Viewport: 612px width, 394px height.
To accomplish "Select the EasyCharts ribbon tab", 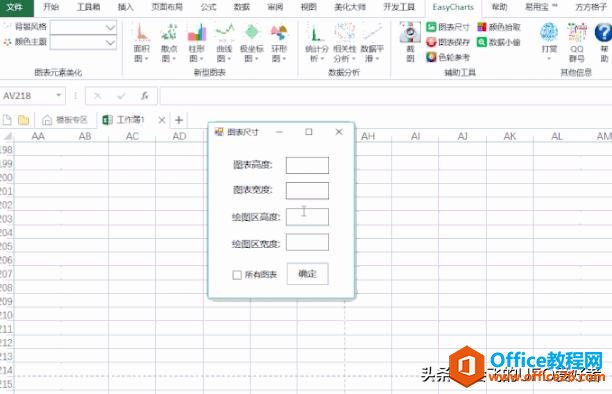I will tap(453, 7).
